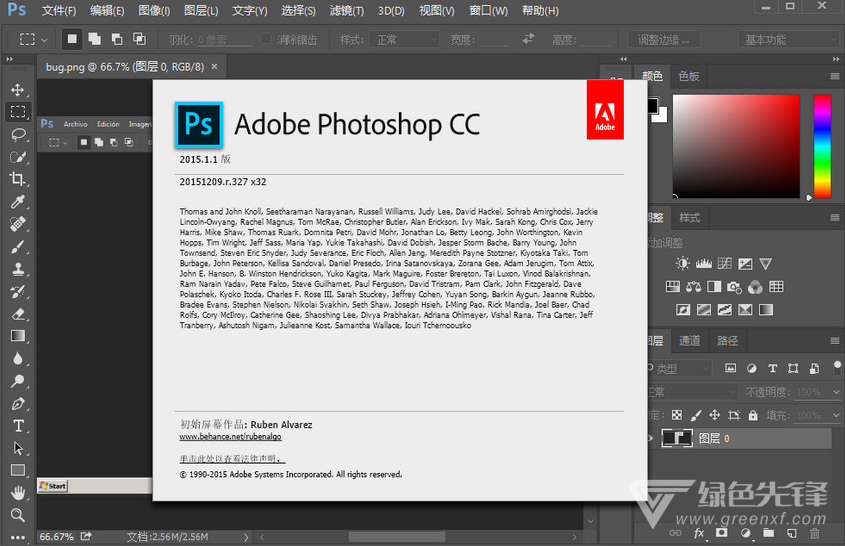Toggle the anti-alias checkbox
This screenshot has width=845, height=546.
click(x=266, y=39)
